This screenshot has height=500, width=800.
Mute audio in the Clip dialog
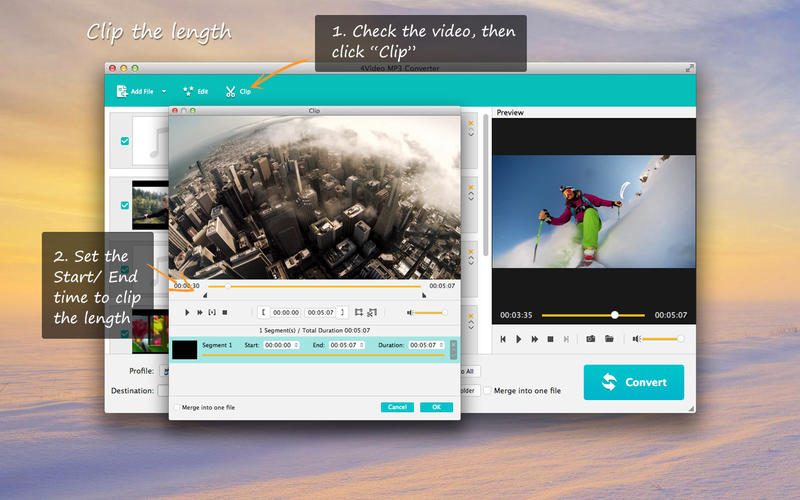[410, 312]
